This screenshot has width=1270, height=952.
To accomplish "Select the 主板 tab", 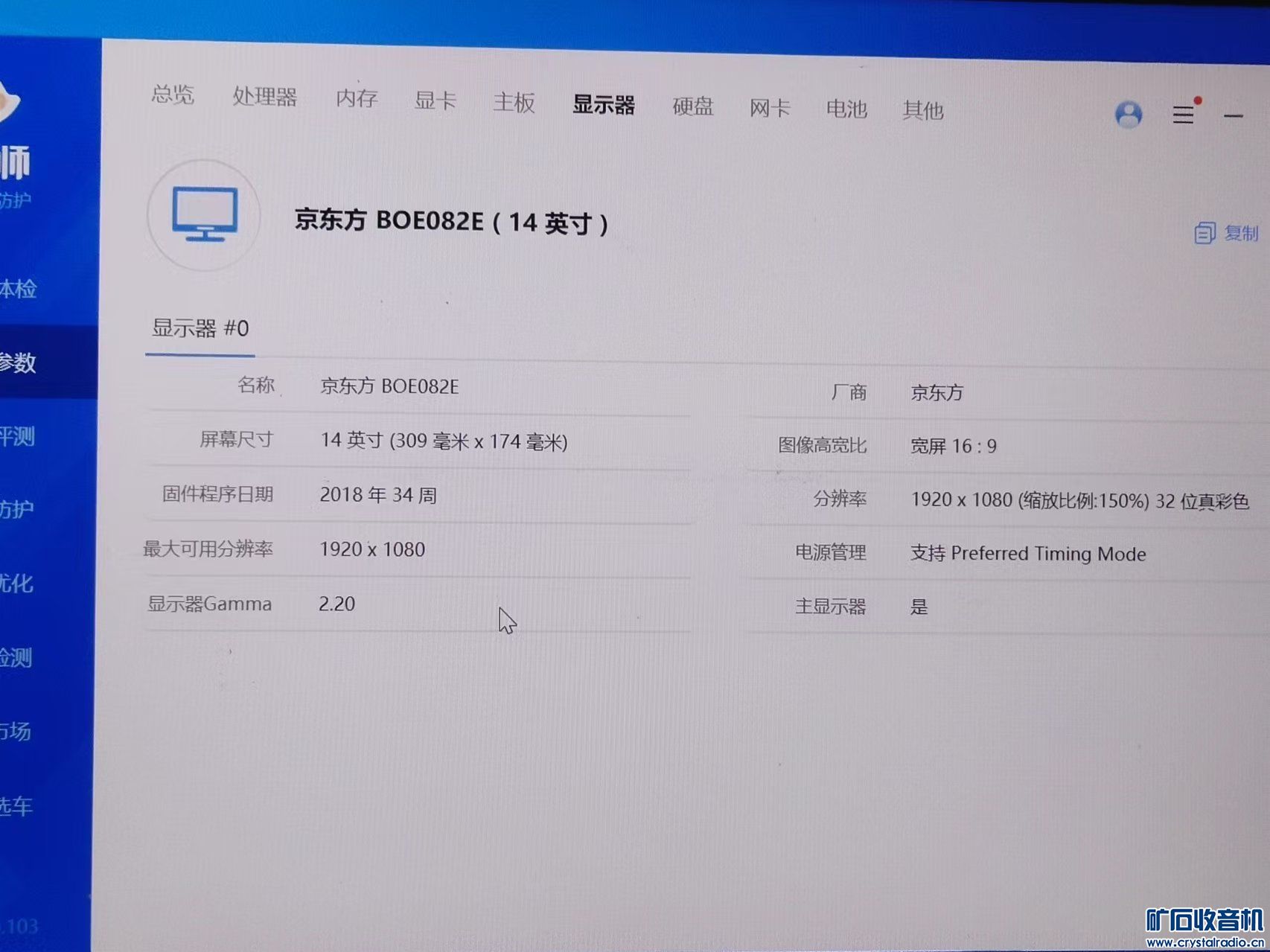I will [x=514, y=103].
